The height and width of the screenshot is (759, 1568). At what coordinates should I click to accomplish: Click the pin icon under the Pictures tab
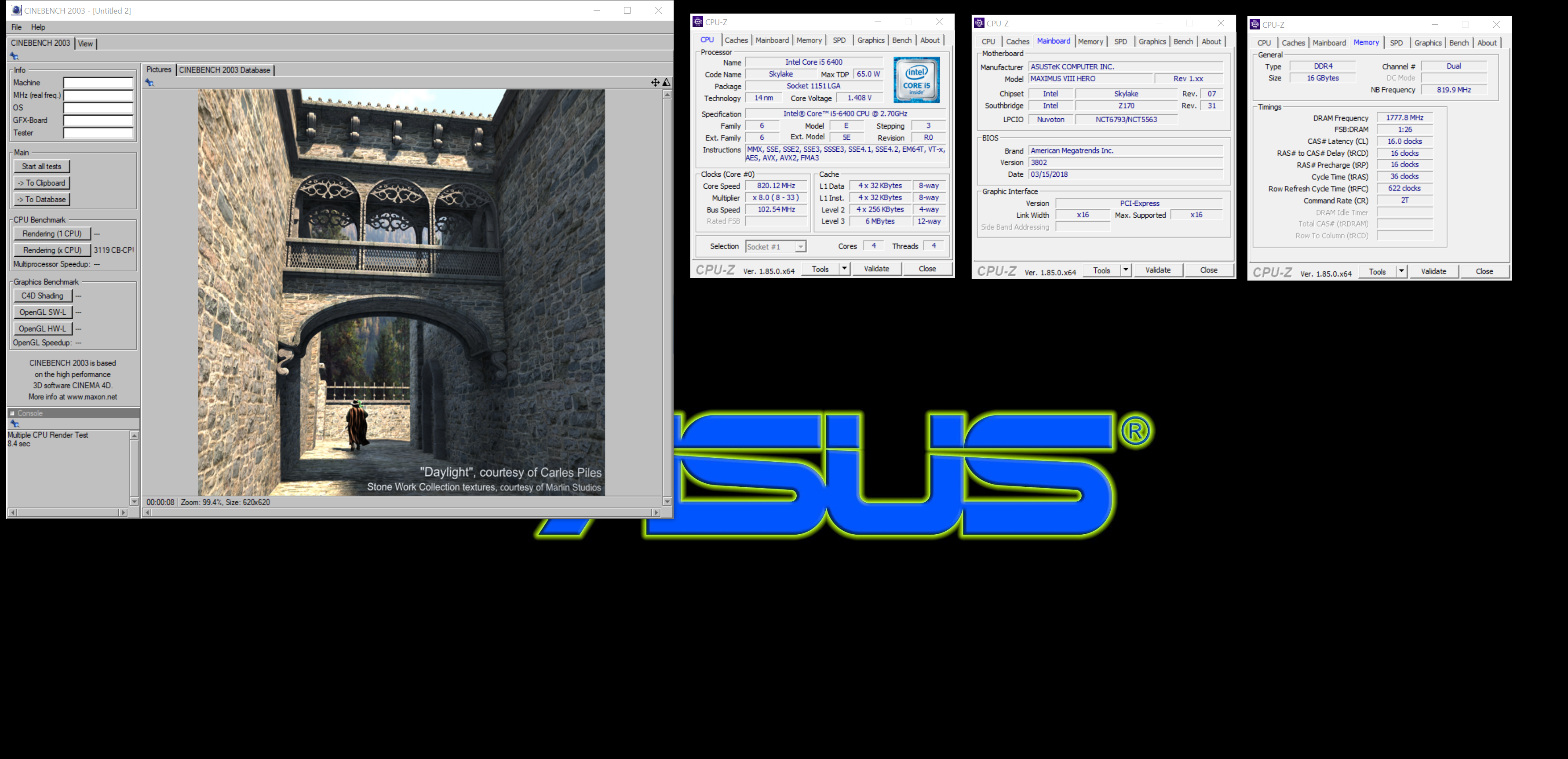[x=150, y=82]
